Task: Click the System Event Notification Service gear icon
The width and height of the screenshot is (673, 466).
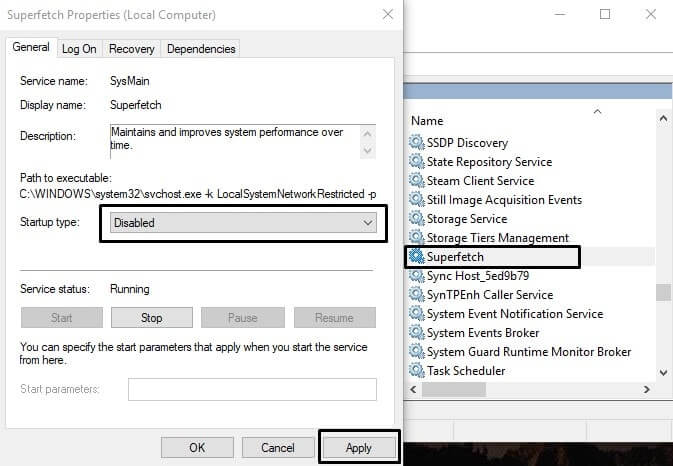Action: pos(416,313)
